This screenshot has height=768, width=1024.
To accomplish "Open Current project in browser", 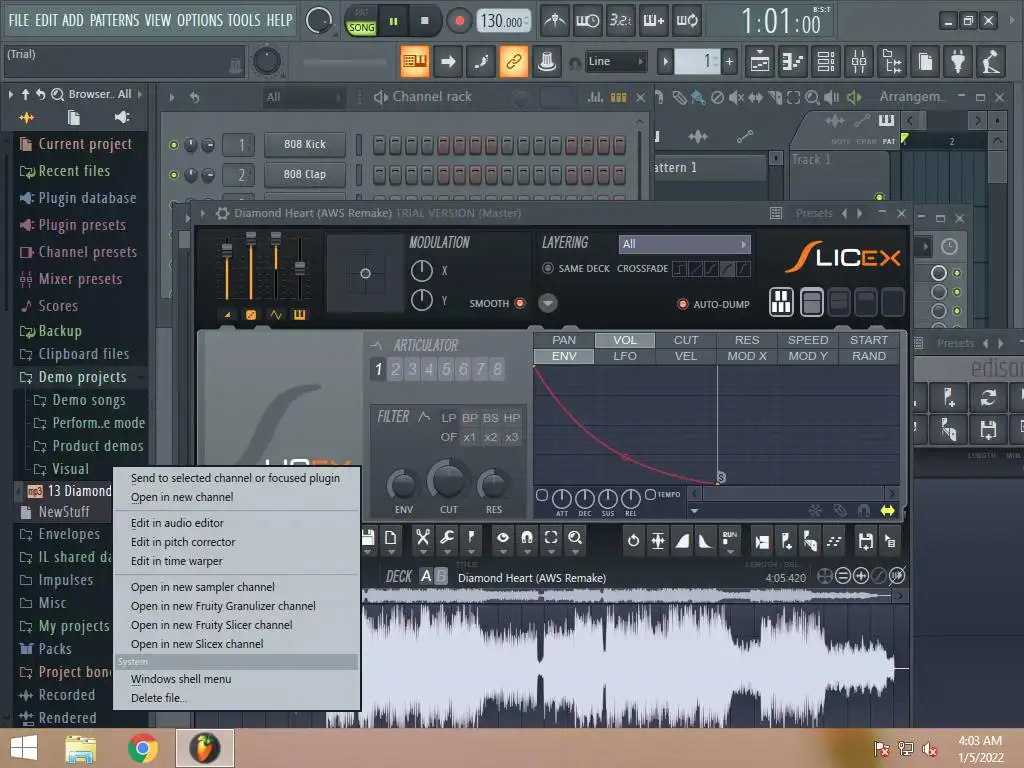I will [x=85, y=144].
